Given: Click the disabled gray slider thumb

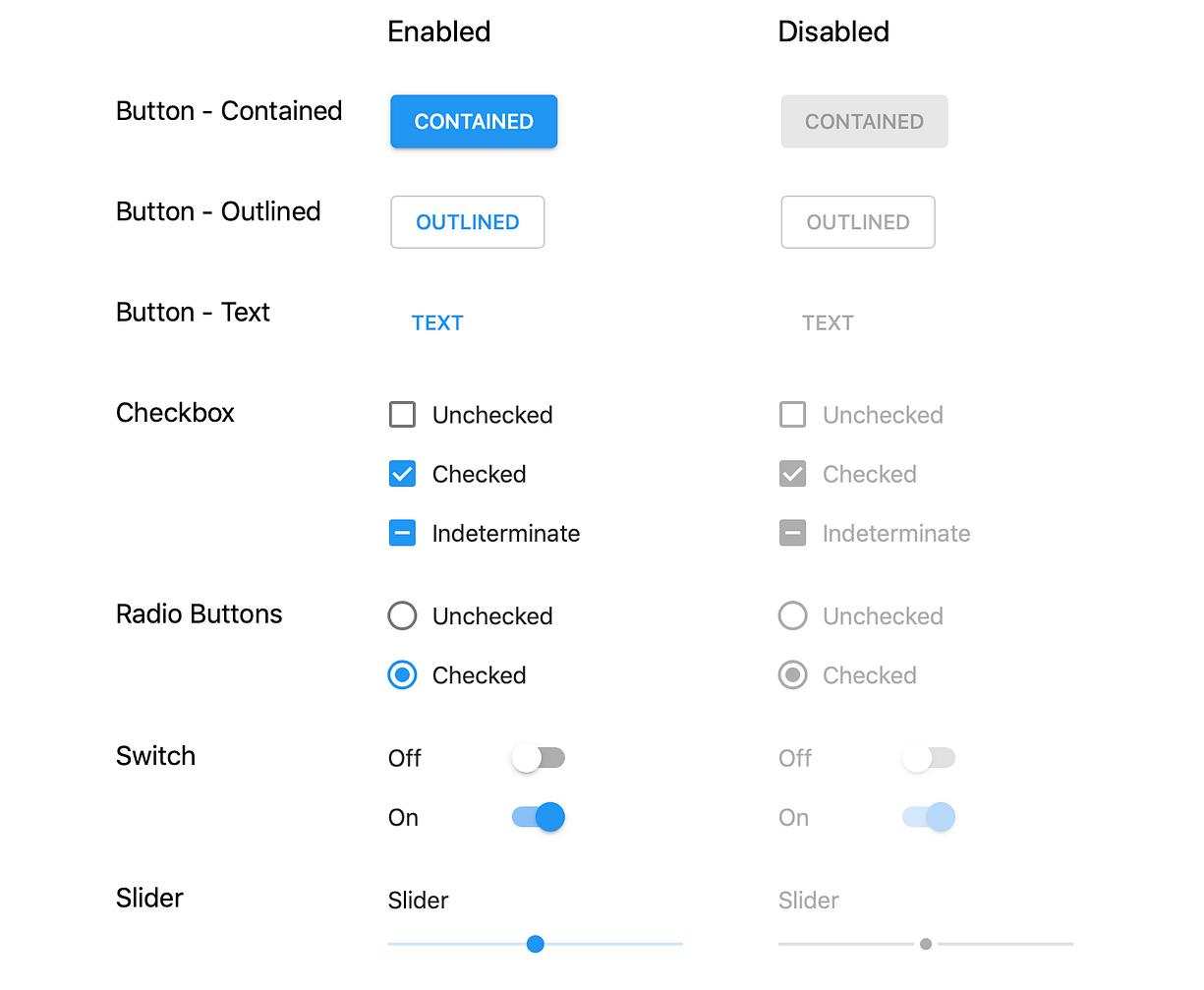Looking at the screenshot, I should [x=926, y=944].
